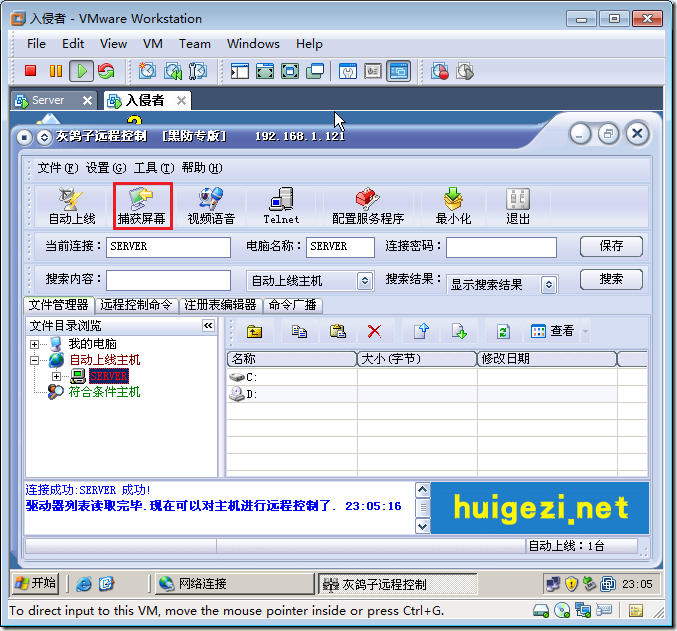Click the 灰鸽子远程控制 taskbar button
Viewport: 677px width, 631px height.
[398, 584]
